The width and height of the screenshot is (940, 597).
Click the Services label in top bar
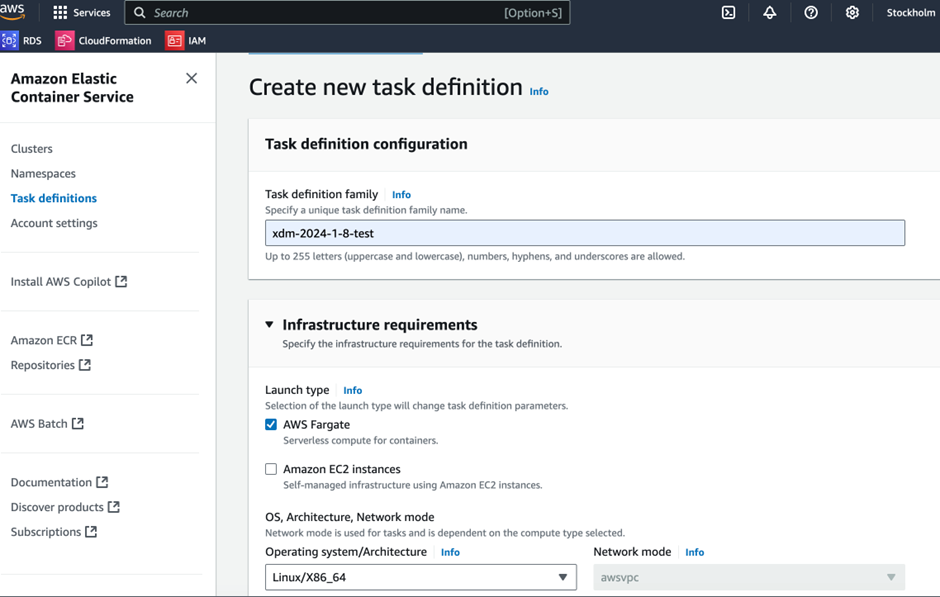tap(92, 13)
